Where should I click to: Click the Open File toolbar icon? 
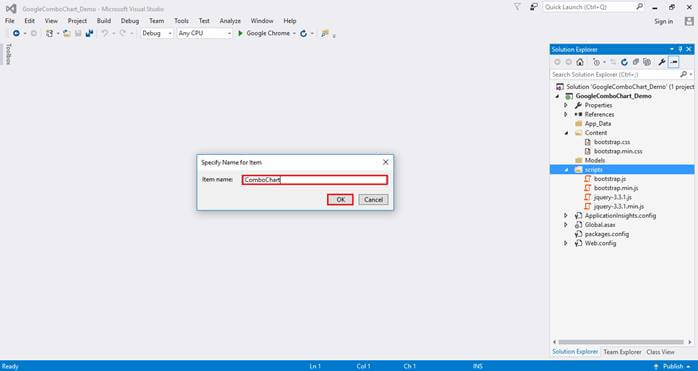[67, 33]
